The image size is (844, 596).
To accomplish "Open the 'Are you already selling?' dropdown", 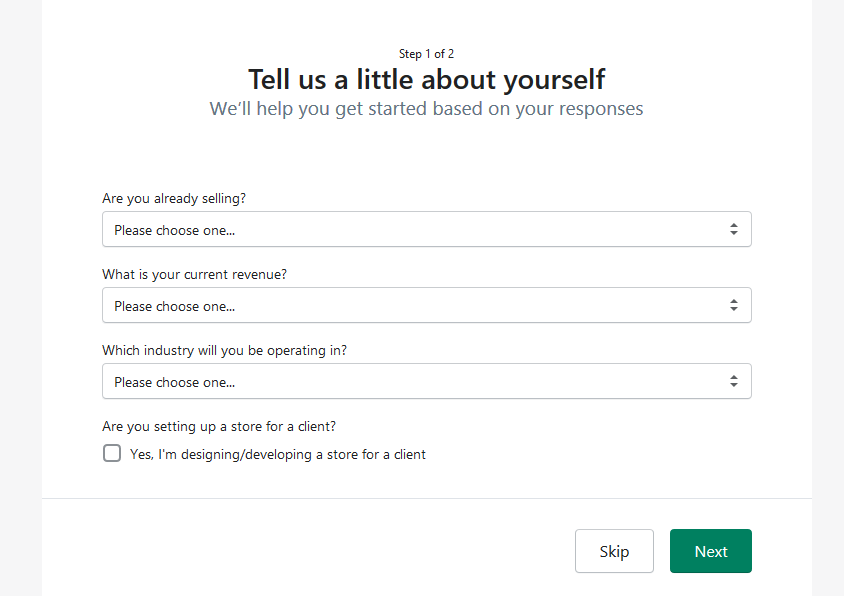I will 426,229.
